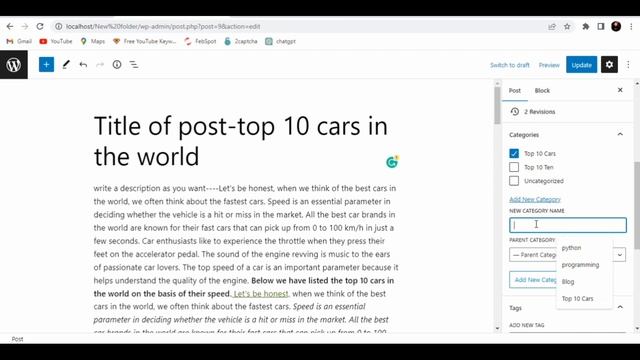Open the Chrome profile avatar
Screen dimensions: 640x360
coord(616,27)
